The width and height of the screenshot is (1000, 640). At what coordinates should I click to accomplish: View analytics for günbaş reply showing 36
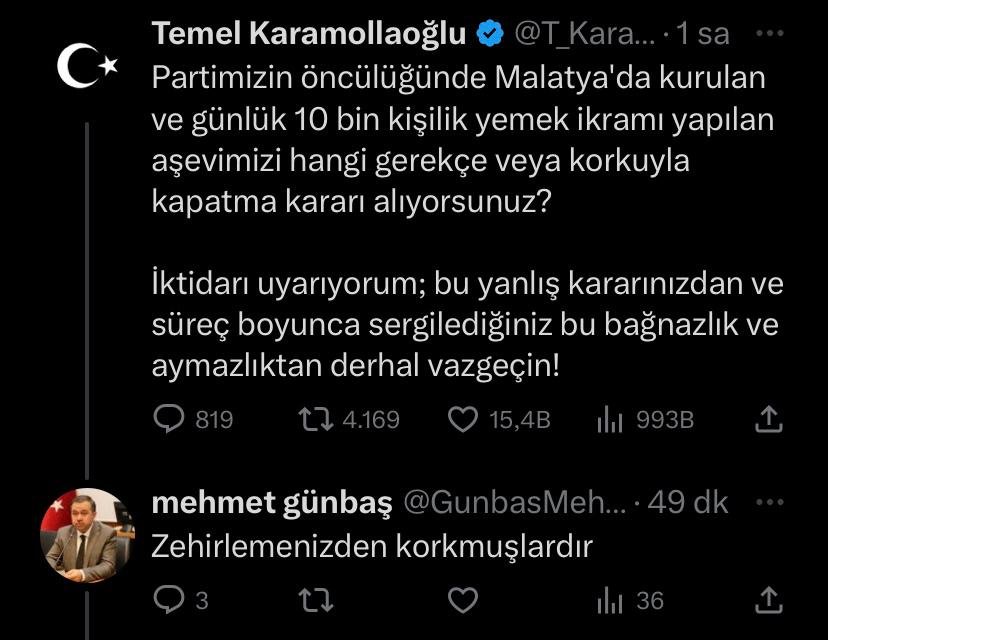609,601
